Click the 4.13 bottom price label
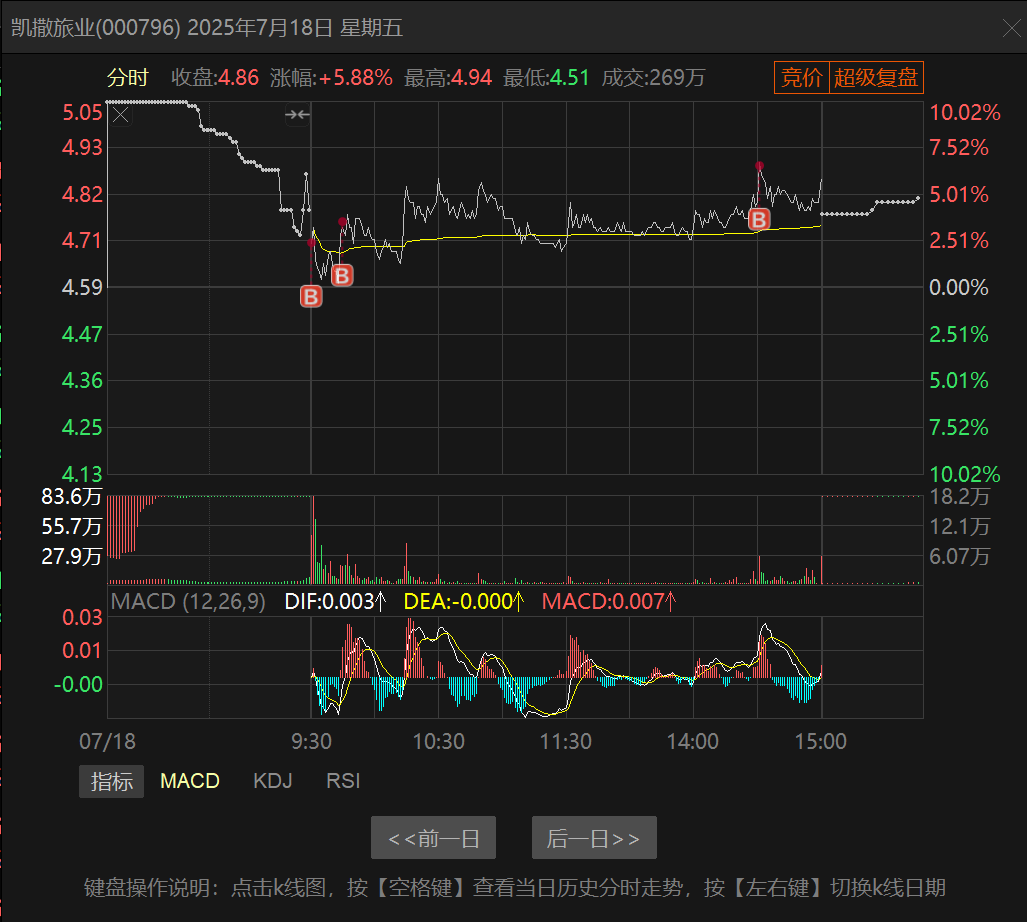The width and height of the screenshot is (1027, 922). (x=83, y=474)
